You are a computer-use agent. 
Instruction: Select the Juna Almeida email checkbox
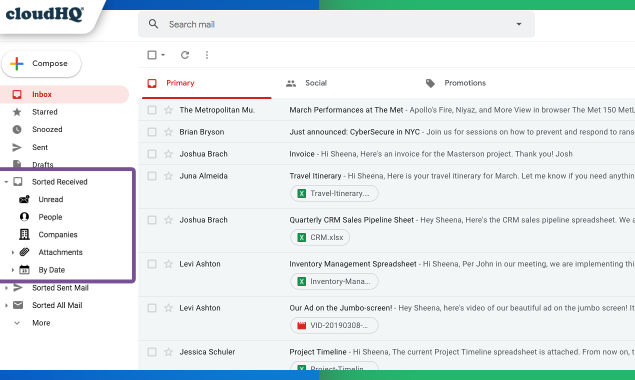(152, 176)
